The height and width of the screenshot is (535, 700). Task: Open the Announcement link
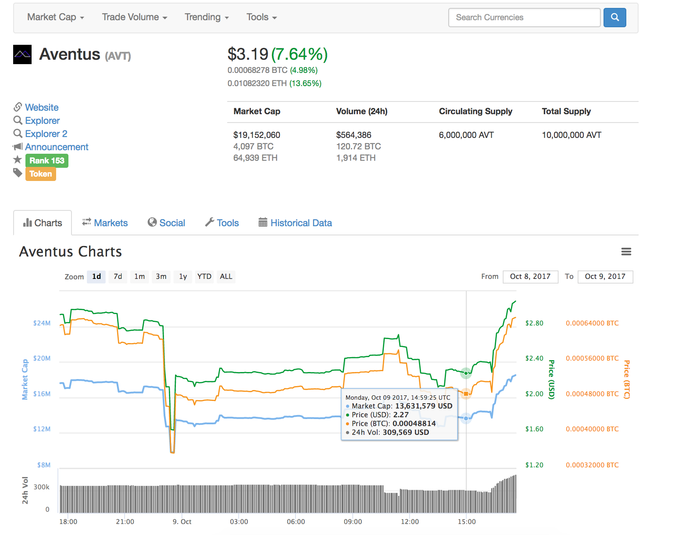pyautogui.click(x=57, y=147)
